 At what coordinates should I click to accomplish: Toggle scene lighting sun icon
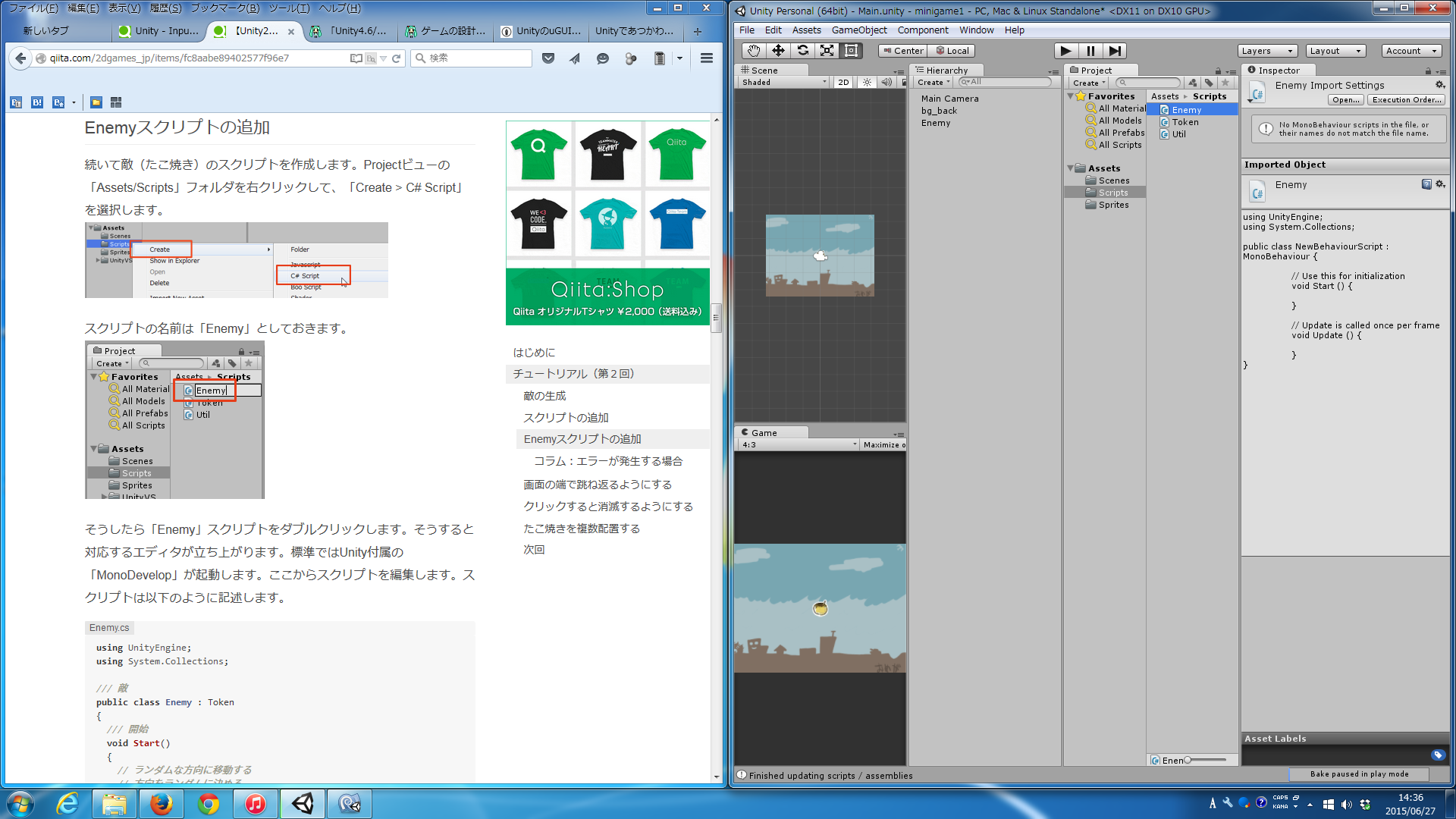(x=867, y=82)
